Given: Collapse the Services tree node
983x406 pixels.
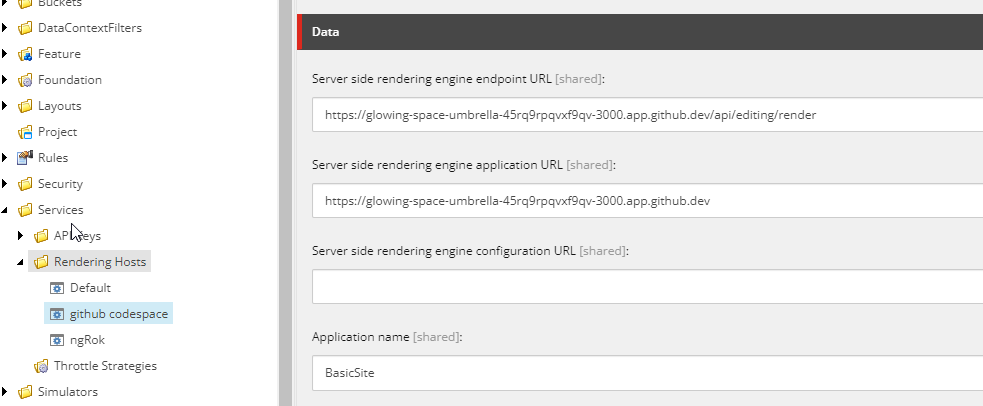Looking at the screenshot, I should [6, 210].
